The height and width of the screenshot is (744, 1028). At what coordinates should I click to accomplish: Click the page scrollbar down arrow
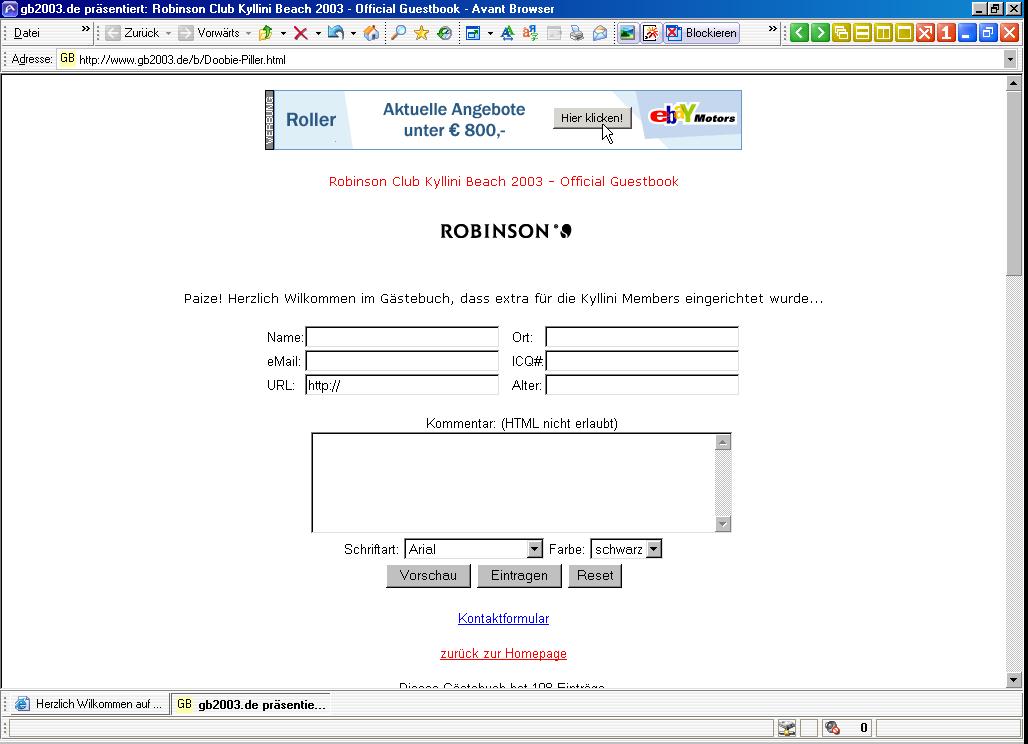pyautogui.click(x=1014, y=679)
